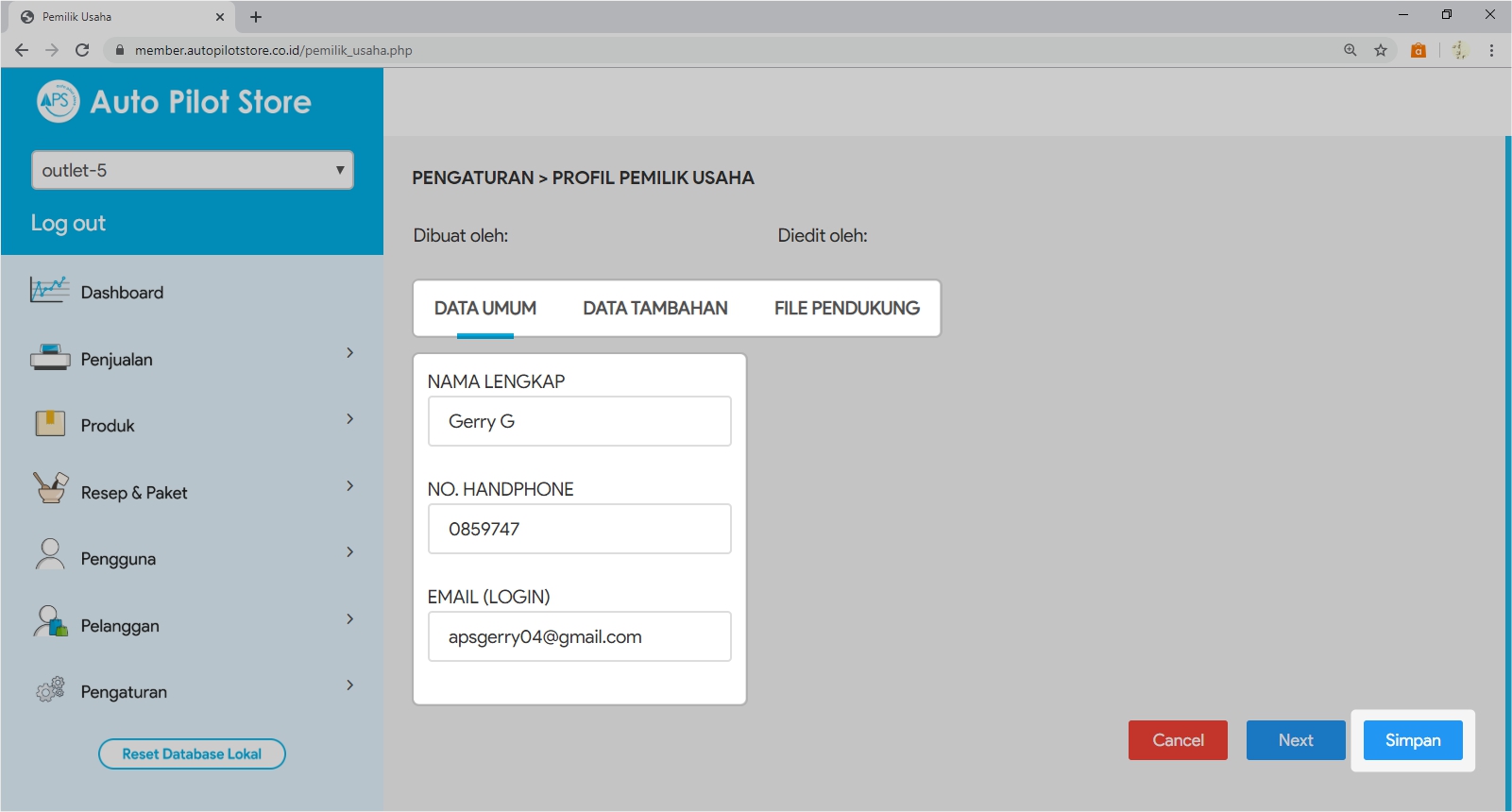Expand the Produk submenu chevron
Screen dimensions: 1512x812
click(x=349, y=419)
